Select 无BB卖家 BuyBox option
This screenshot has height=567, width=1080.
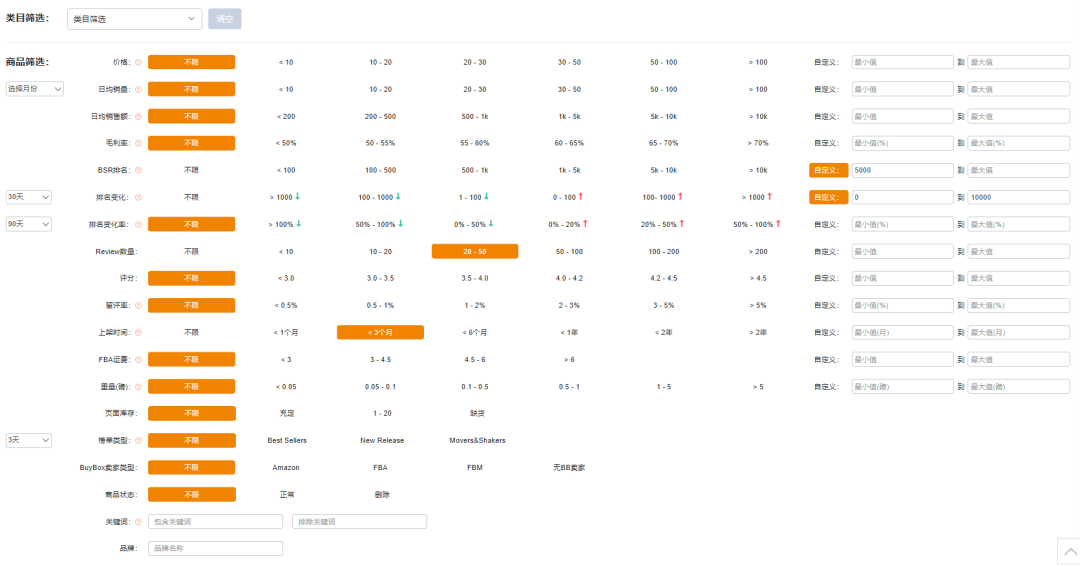tap(569, 467)
